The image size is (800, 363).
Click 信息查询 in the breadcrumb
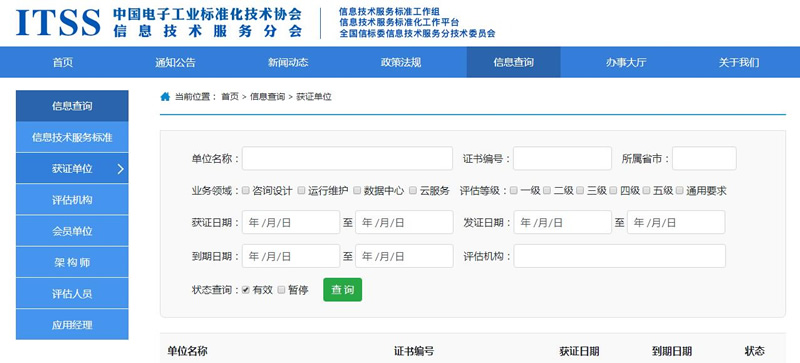pyautogui.click(x=267, y=96)
